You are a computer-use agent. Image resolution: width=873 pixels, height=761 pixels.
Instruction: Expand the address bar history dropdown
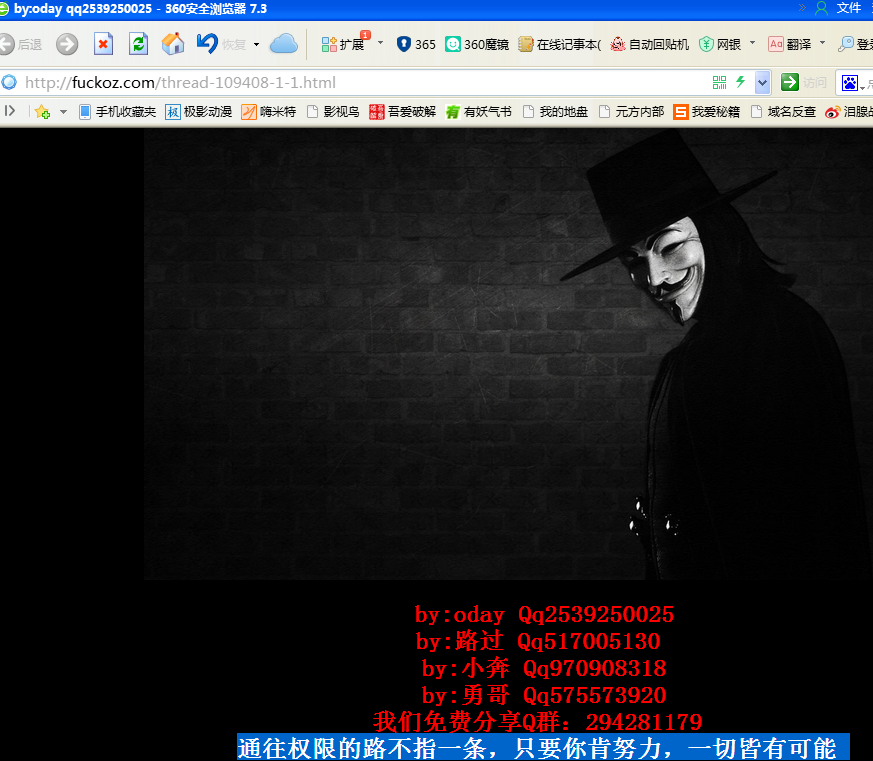tap(763, 83)
